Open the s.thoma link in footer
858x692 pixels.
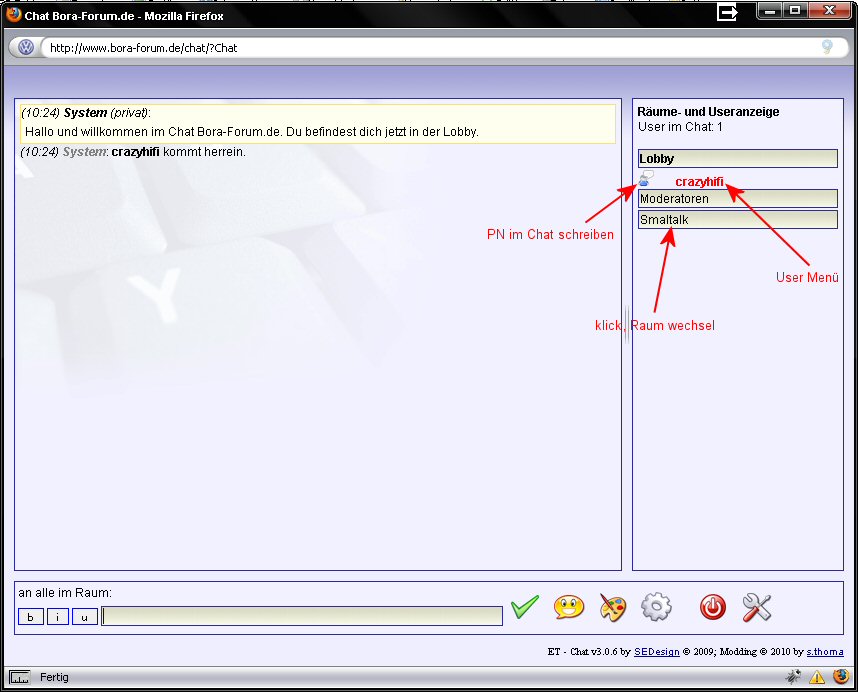pos(825,652)
